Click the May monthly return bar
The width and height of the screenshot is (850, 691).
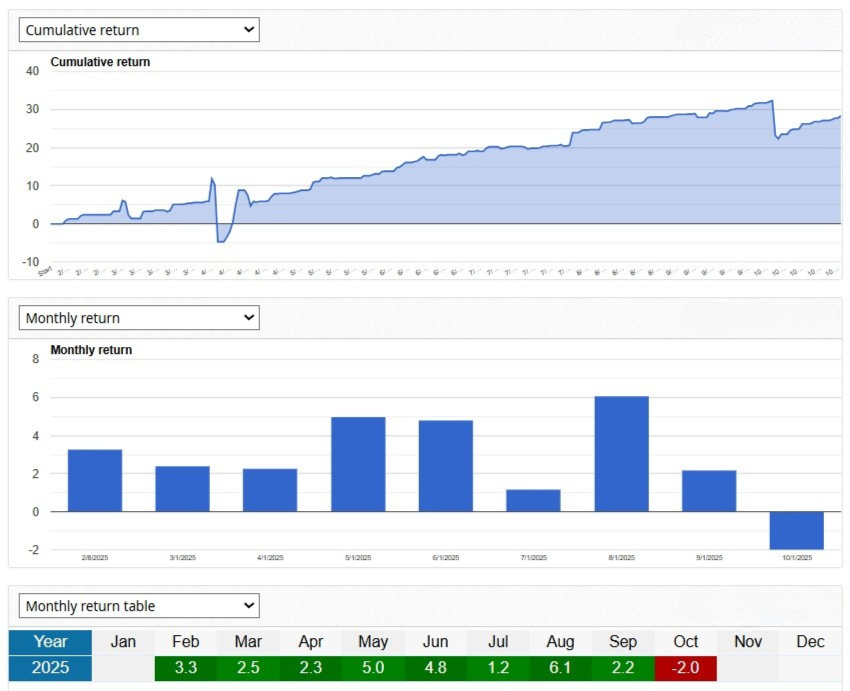tap(358, 464)
